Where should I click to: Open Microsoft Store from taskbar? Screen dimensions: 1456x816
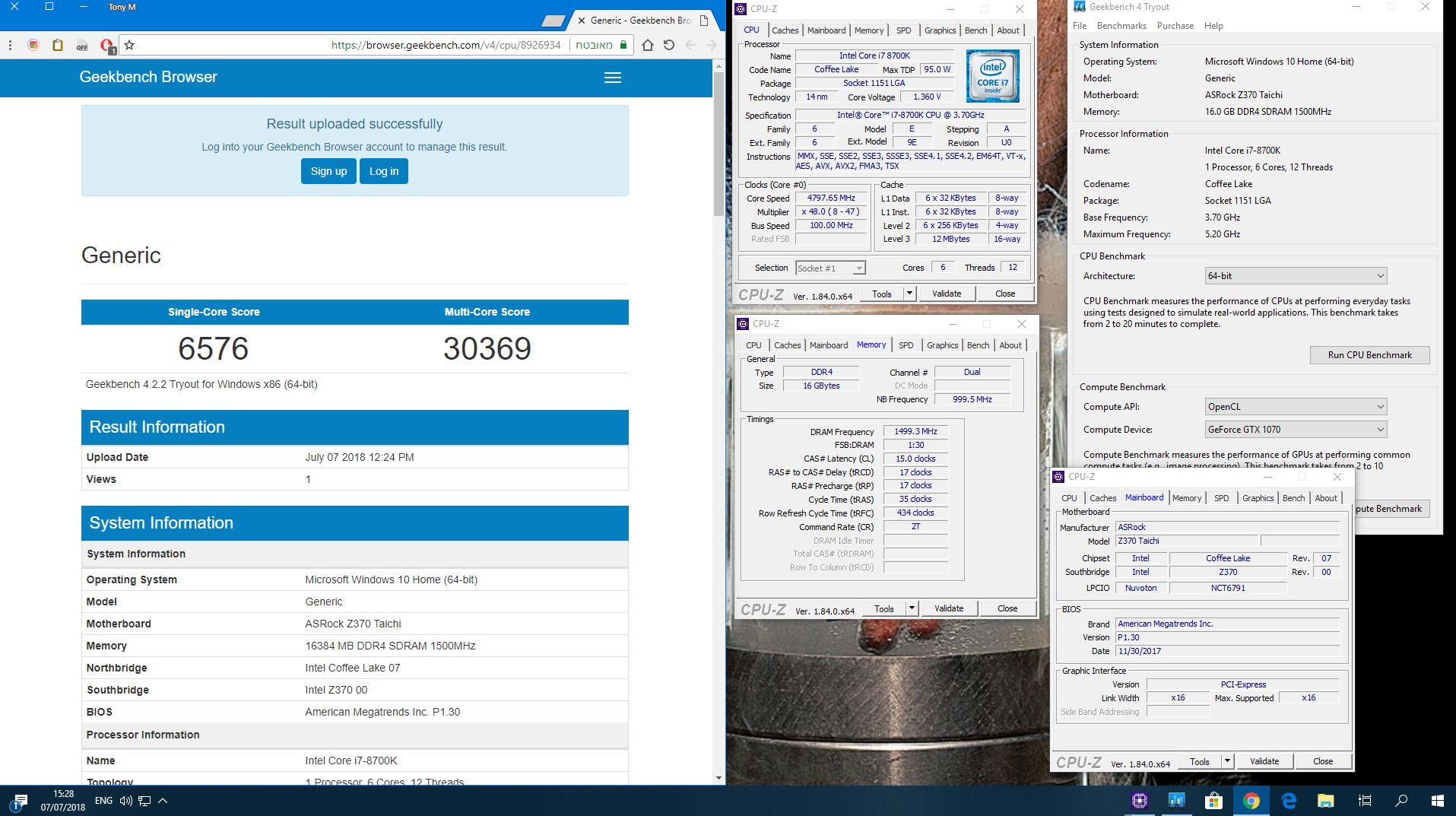pos(1213,800)
